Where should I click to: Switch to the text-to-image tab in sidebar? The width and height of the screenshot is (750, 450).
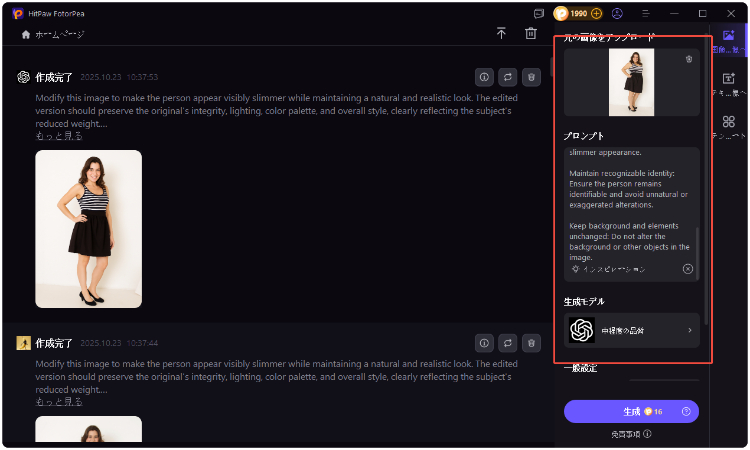point(729,84)
